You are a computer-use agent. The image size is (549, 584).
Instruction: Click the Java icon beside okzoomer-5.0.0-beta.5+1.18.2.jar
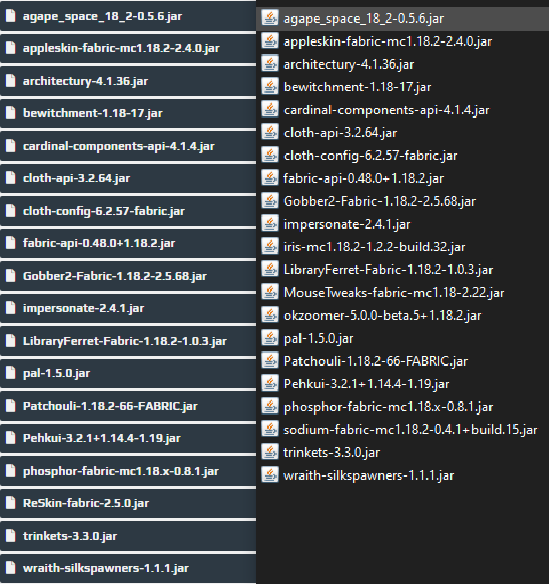[x=270, y=315]
